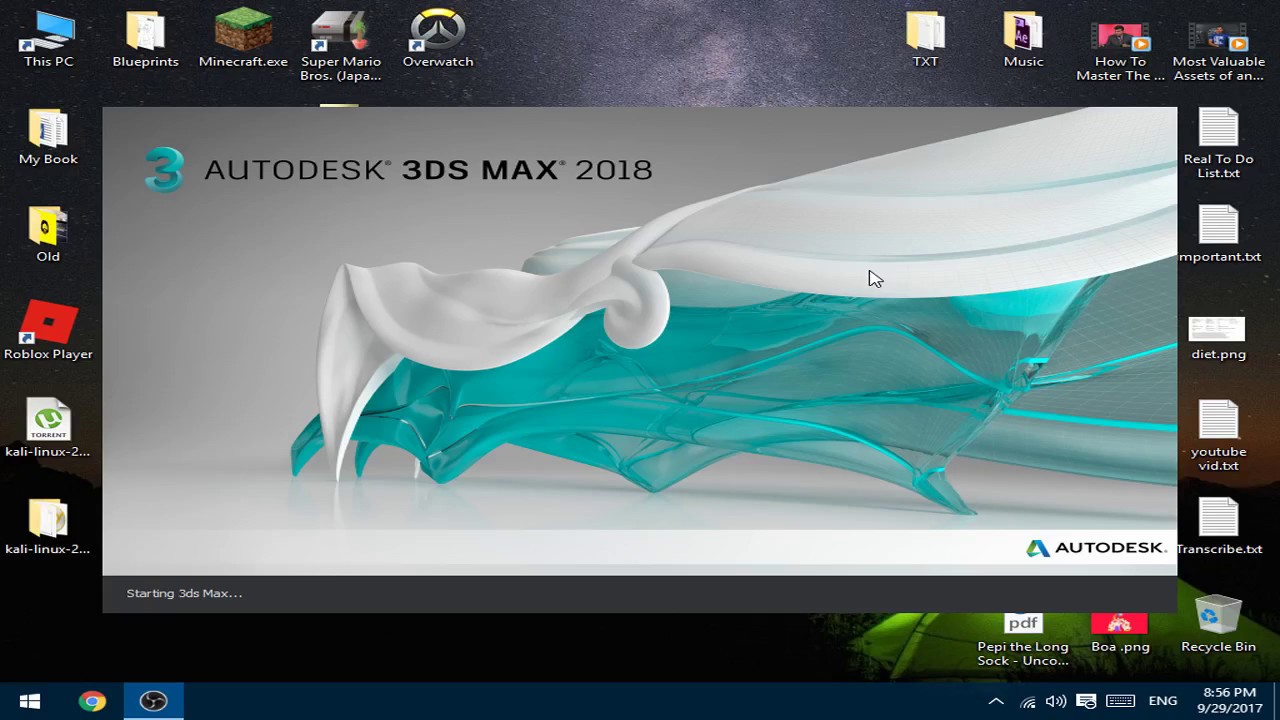Launch Google Chrome from taskbar
The width and height of the screenshot is (1280, 720).
coord(92,701)
